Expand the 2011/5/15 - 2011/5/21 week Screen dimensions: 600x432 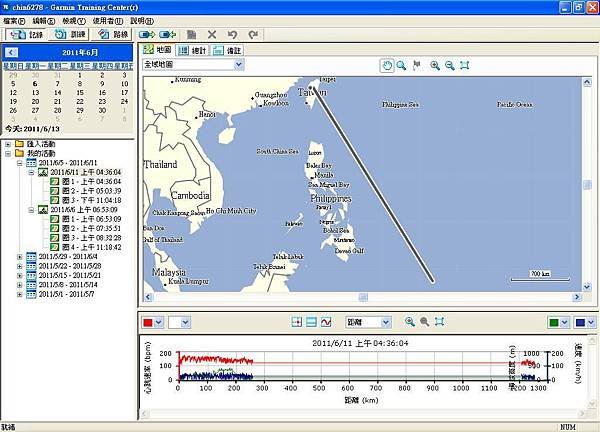20,276
